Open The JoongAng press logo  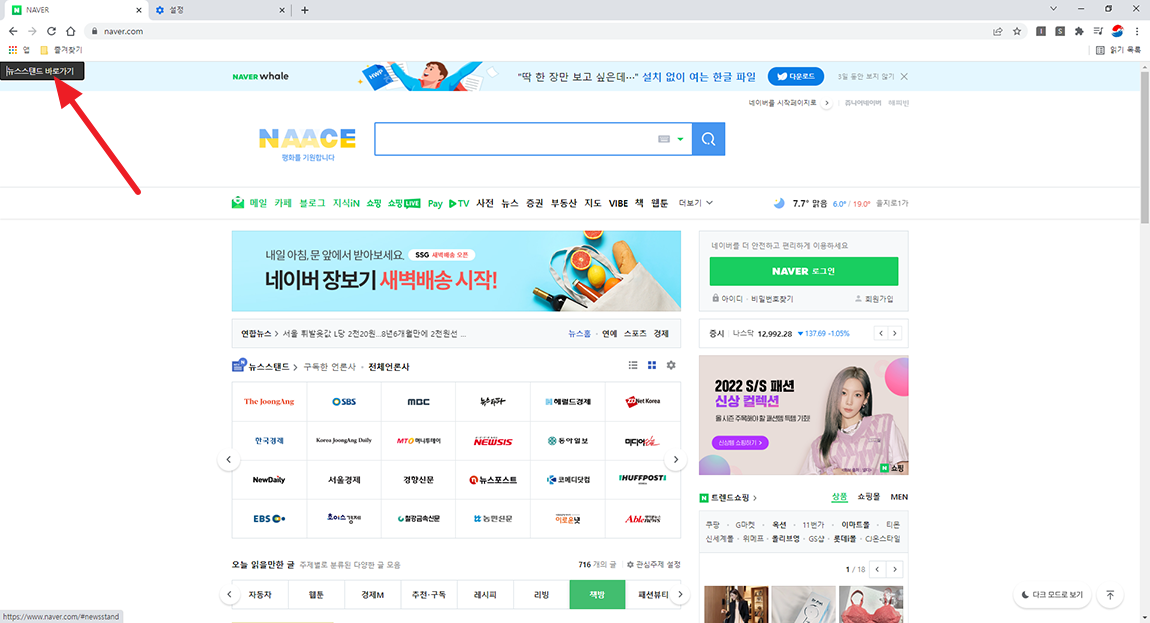click(x=269, y=401)
